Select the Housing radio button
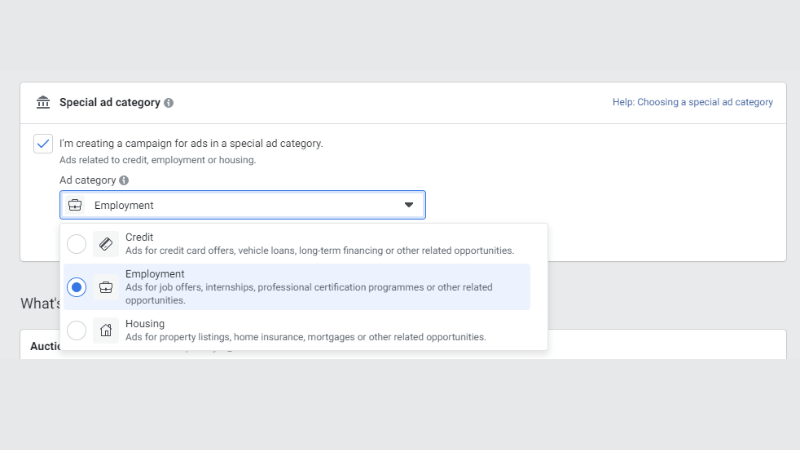800x450 pixels. click(x=77, y=330)
